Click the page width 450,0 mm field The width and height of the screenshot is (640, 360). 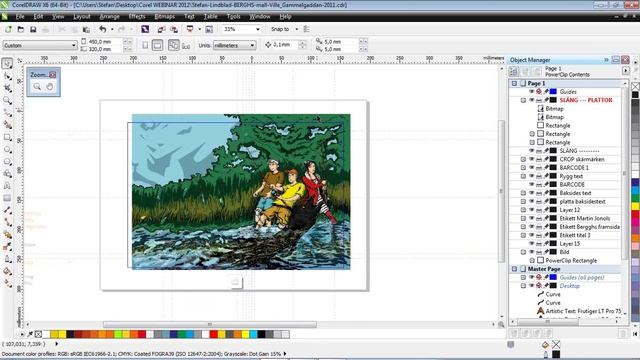105,42
